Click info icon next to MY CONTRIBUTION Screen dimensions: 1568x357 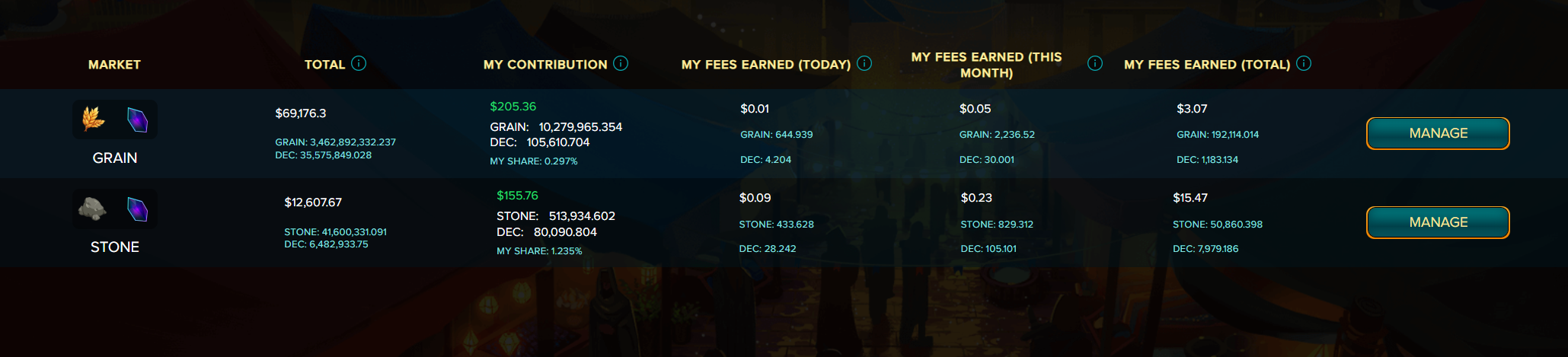[x=621, y=63]
